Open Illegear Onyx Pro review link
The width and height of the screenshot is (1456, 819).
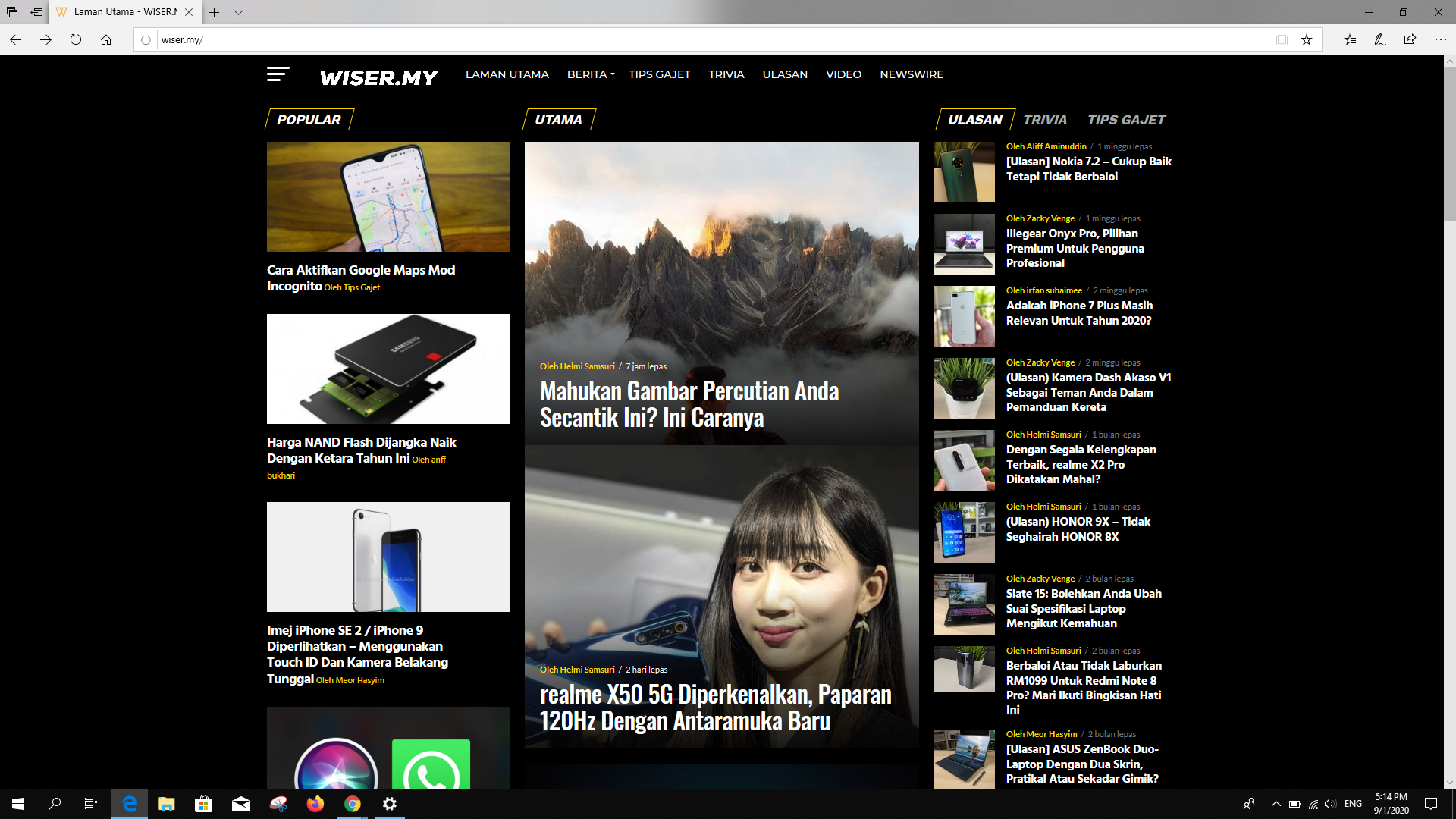pos(1075,248)
